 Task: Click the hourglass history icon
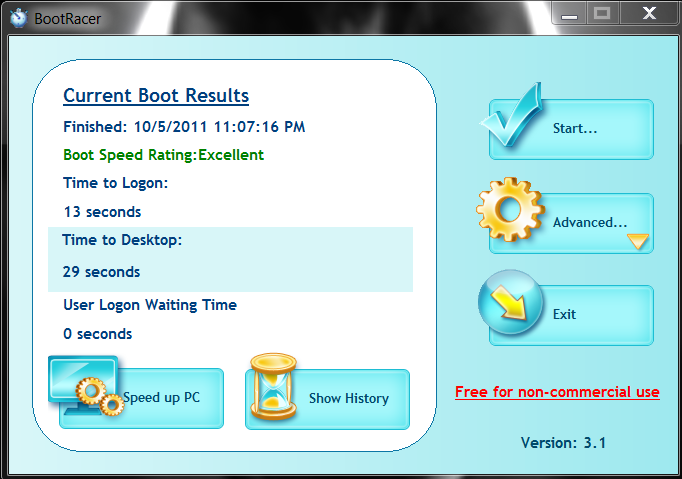pos(274,386)
